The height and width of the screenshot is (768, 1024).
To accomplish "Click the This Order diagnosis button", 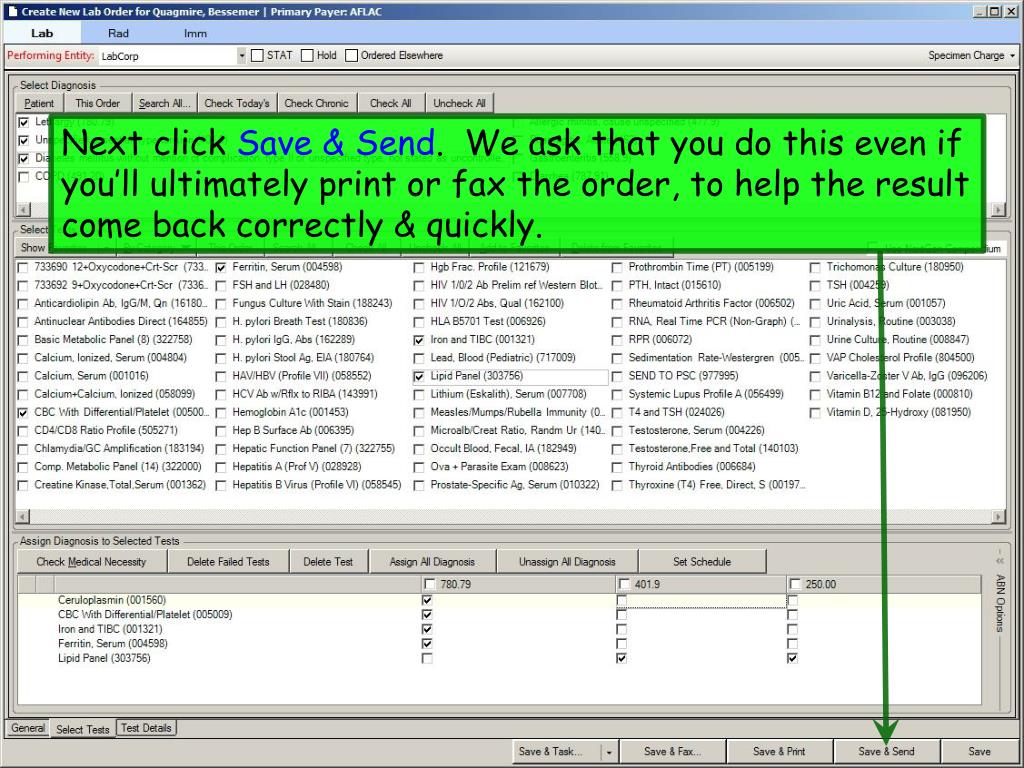I will pos(97,103).
